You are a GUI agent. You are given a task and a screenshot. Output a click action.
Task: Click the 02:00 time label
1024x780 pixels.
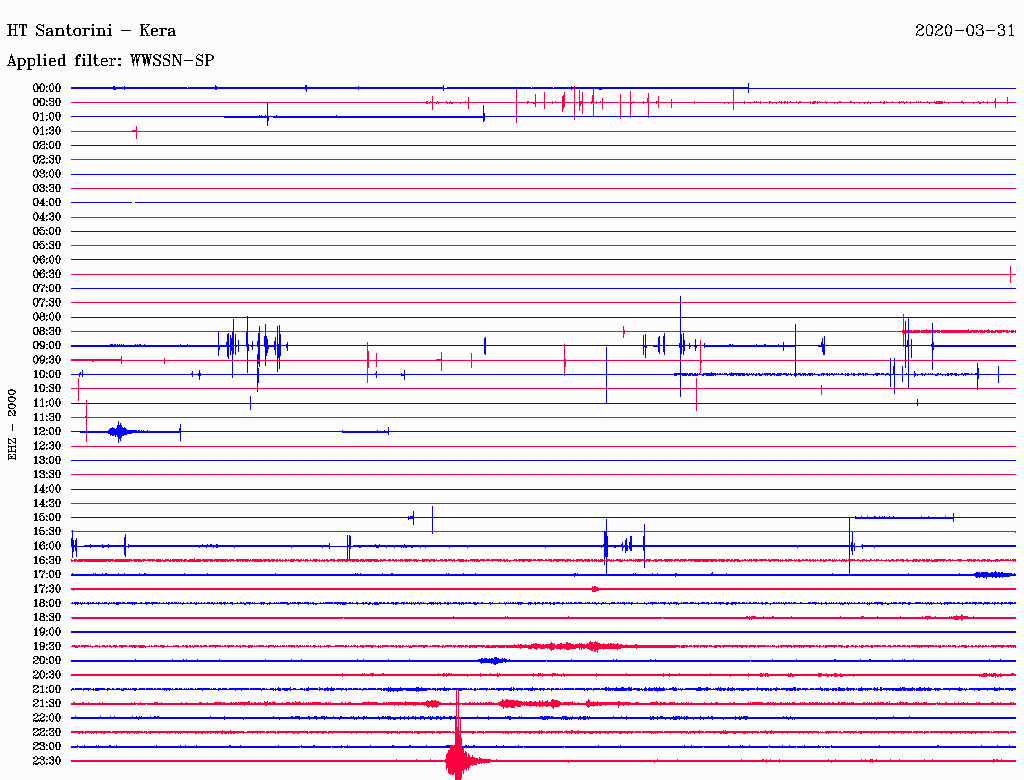tap(47, 145)
